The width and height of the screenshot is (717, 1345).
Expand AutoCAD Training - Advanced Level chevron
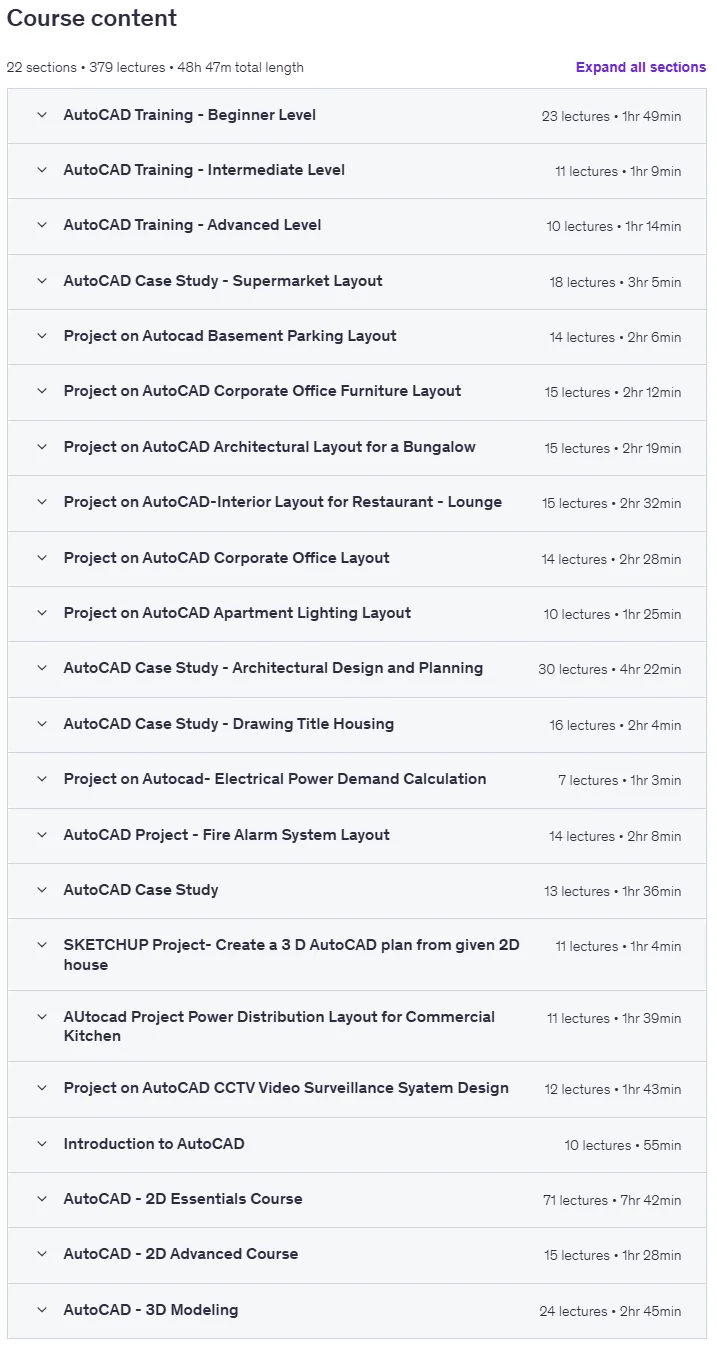tap(42, 225)
